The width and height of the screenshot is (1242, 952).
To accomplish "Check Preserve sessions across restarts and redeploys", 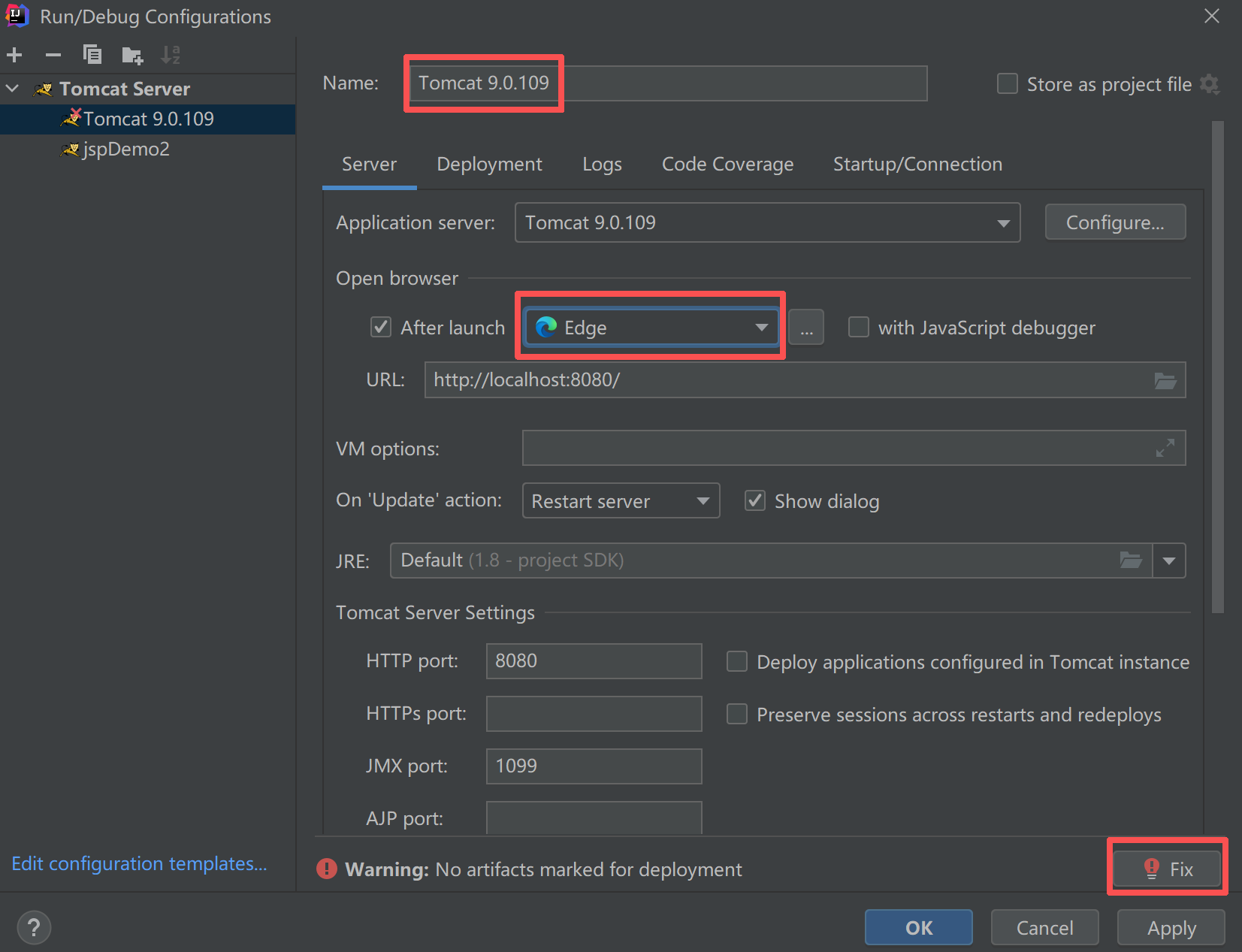I will click(x=737, y=714).
